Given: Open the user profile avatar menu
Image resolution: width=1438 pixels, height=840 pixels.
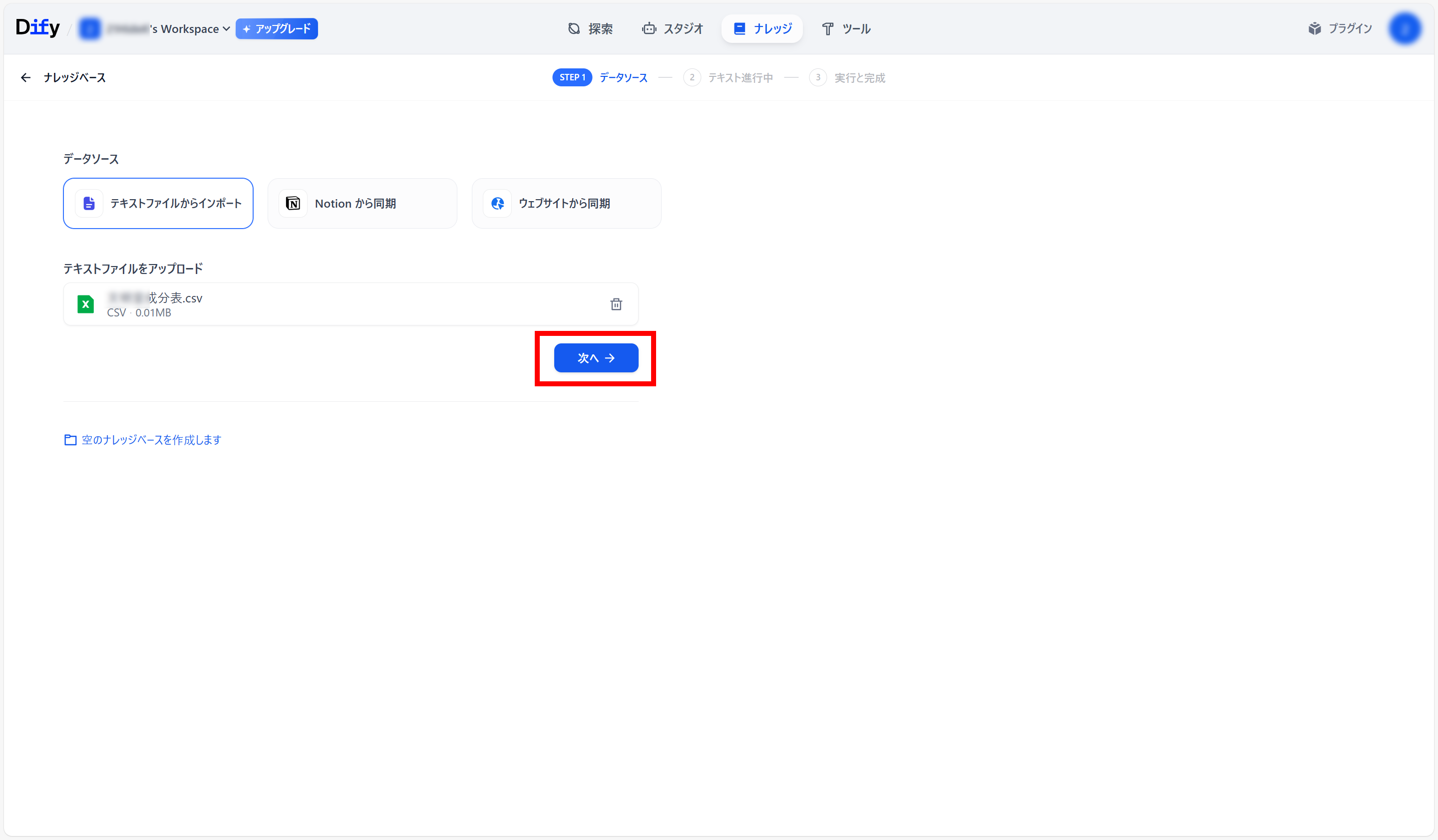Looking at the screenshot, I should coord(1405,28).
